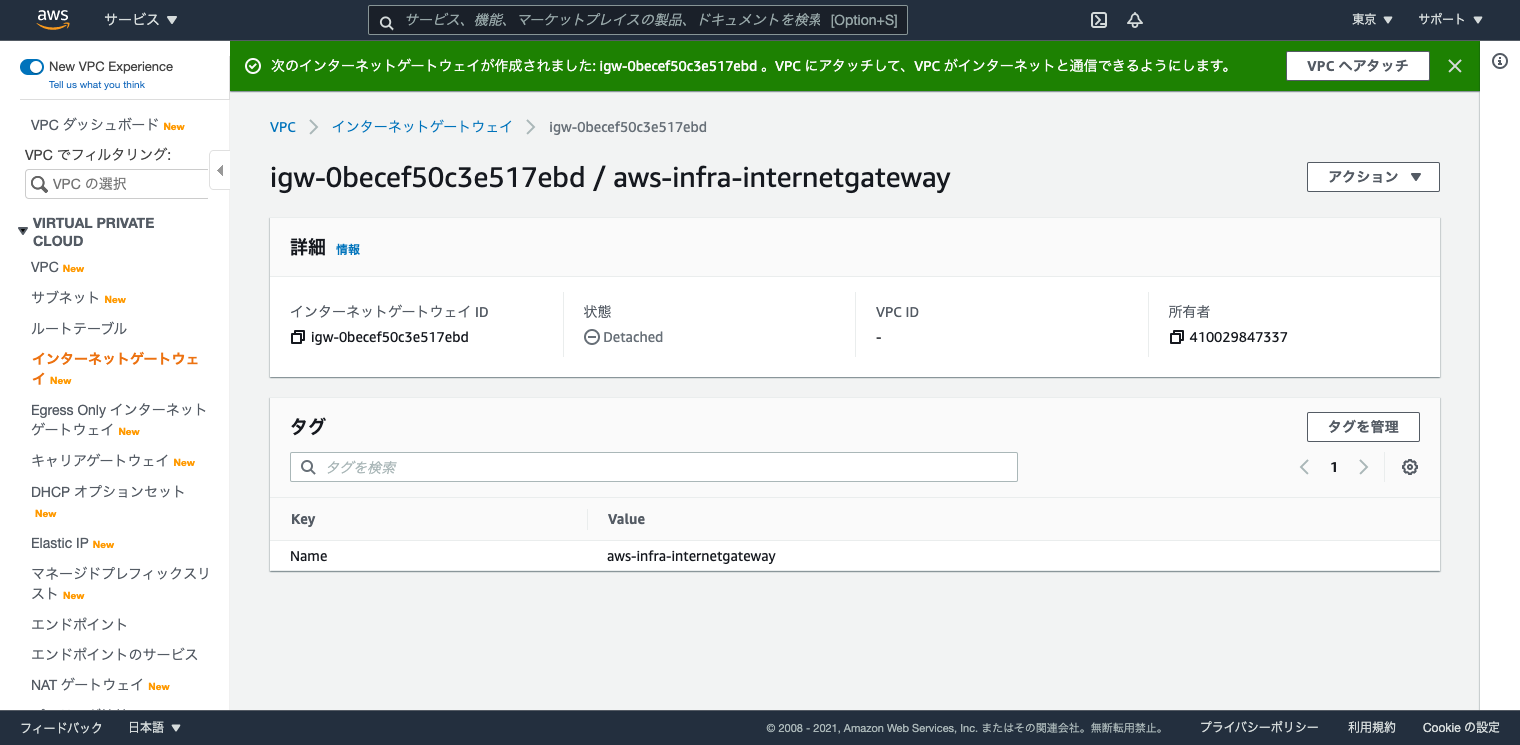Open DHCP オプションセット in the sidebar
This screenshot has width=1520, height=745.
[x=108, y=492]
